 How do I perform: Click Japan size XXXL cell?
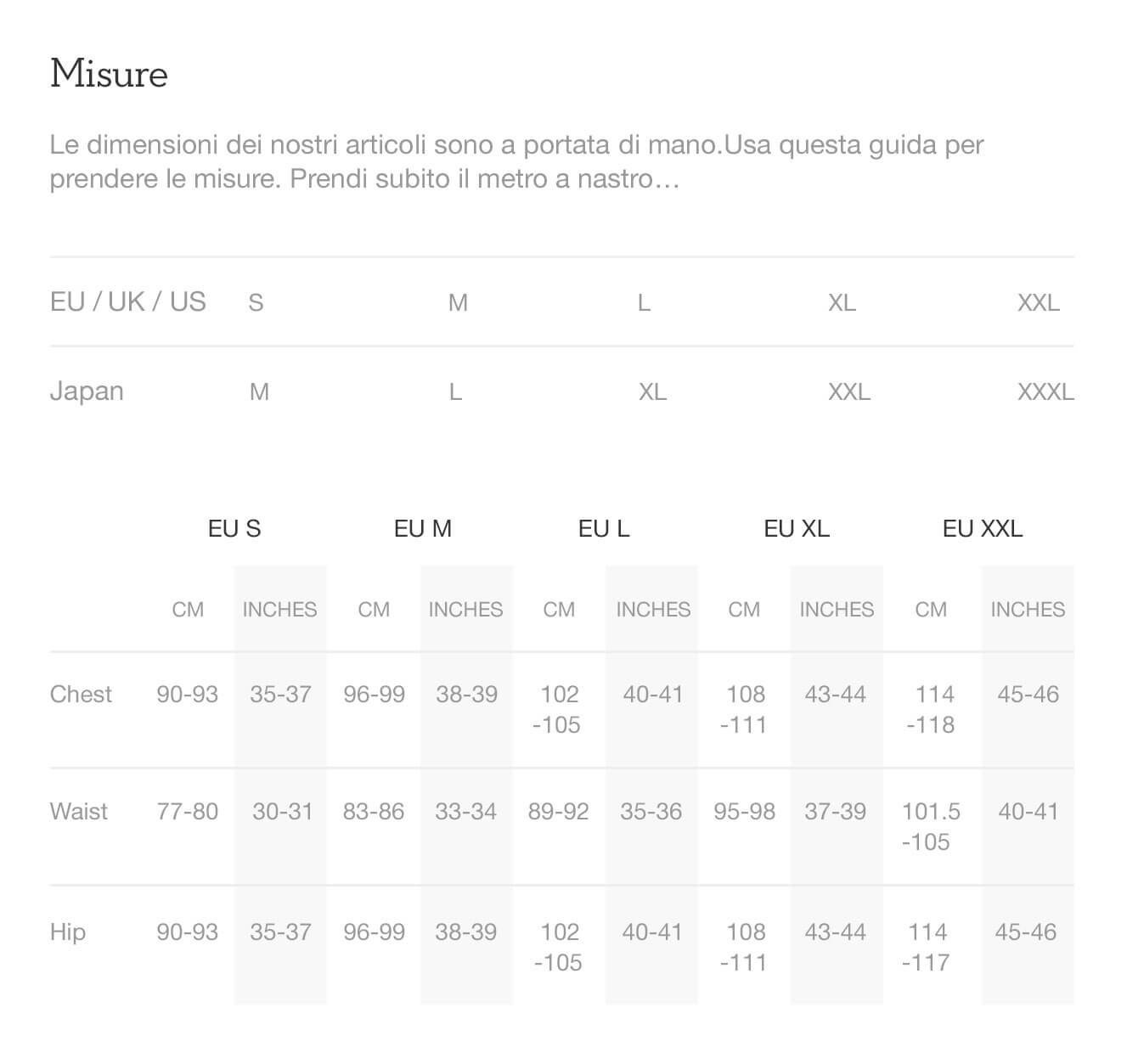[1045, 392]
